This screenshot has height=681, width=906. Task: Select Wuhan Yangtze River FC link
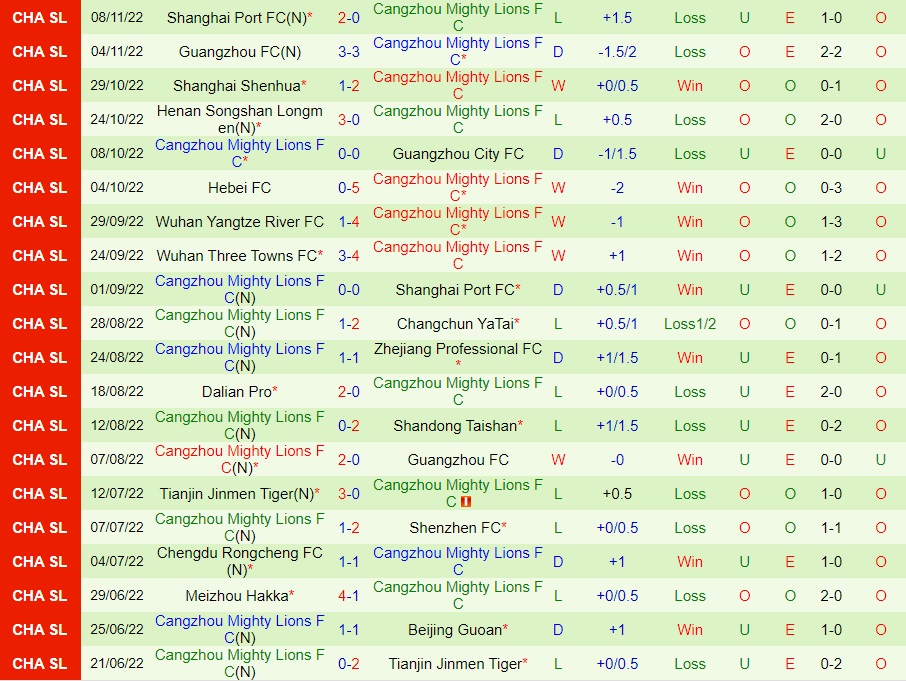tap(239, 222)
